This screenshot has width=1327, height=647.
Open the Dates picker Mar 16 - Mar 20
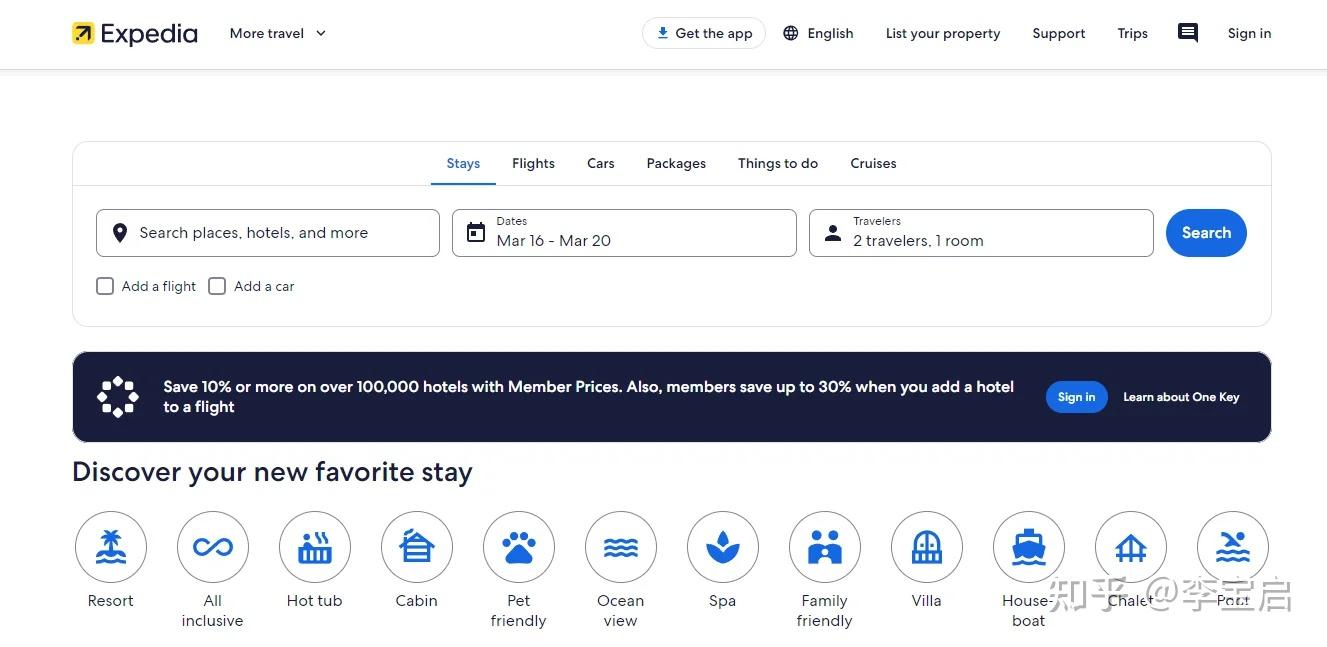(x=624, y=233)
